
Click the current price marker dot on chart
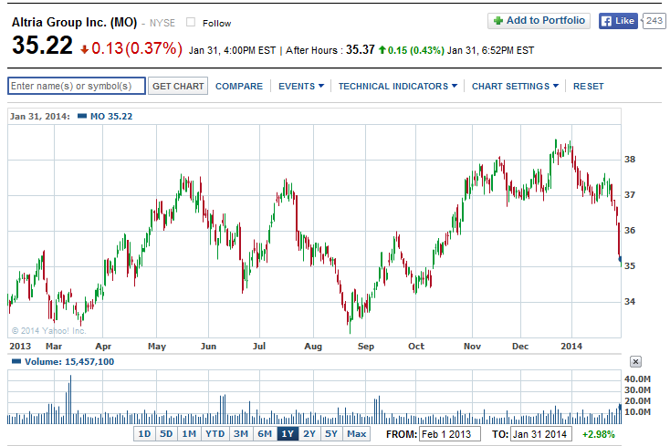[620, 259]
